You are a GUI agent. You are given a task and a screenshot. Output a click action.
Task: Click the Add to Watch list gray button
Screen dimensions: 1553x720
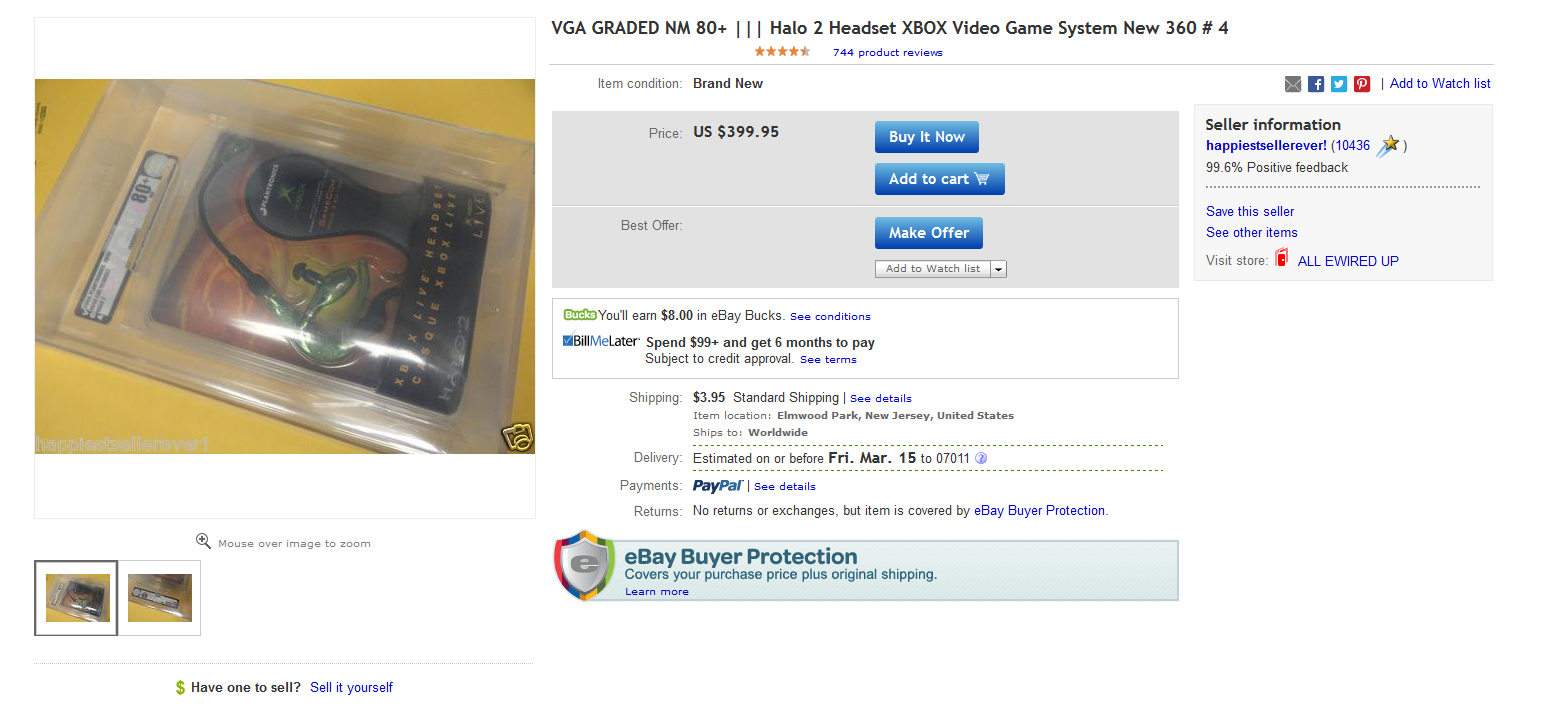click(933, 269)
